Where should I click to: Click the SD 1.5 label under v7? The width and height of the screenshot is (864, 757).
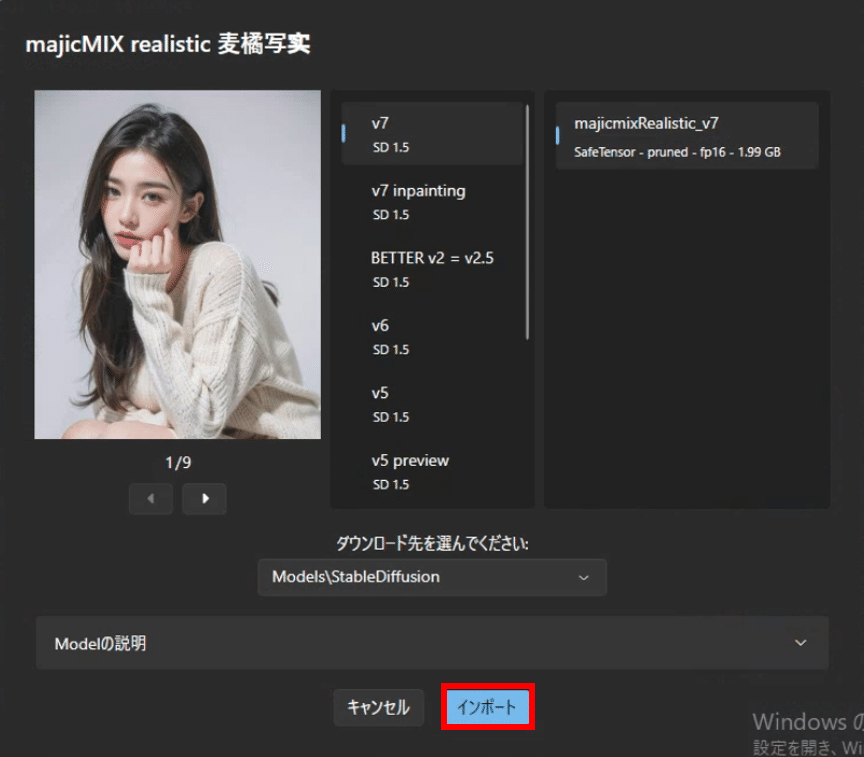tap(390, 147)
